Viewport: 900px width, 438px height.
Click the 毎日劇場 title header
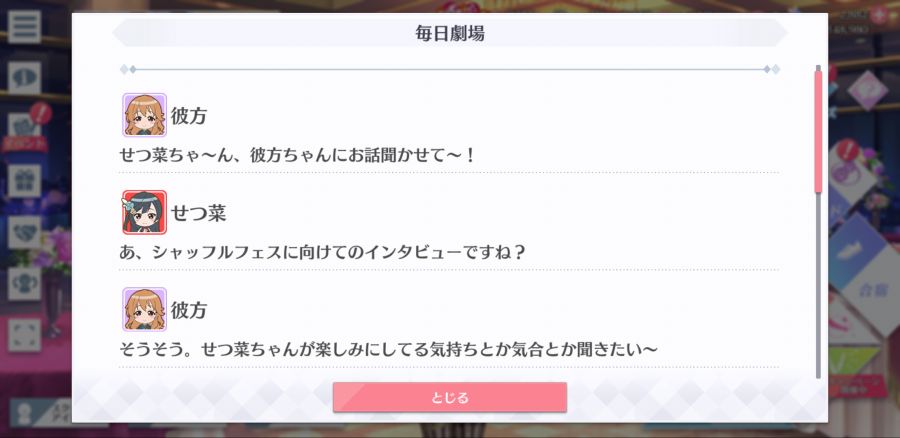click(450, 33)
